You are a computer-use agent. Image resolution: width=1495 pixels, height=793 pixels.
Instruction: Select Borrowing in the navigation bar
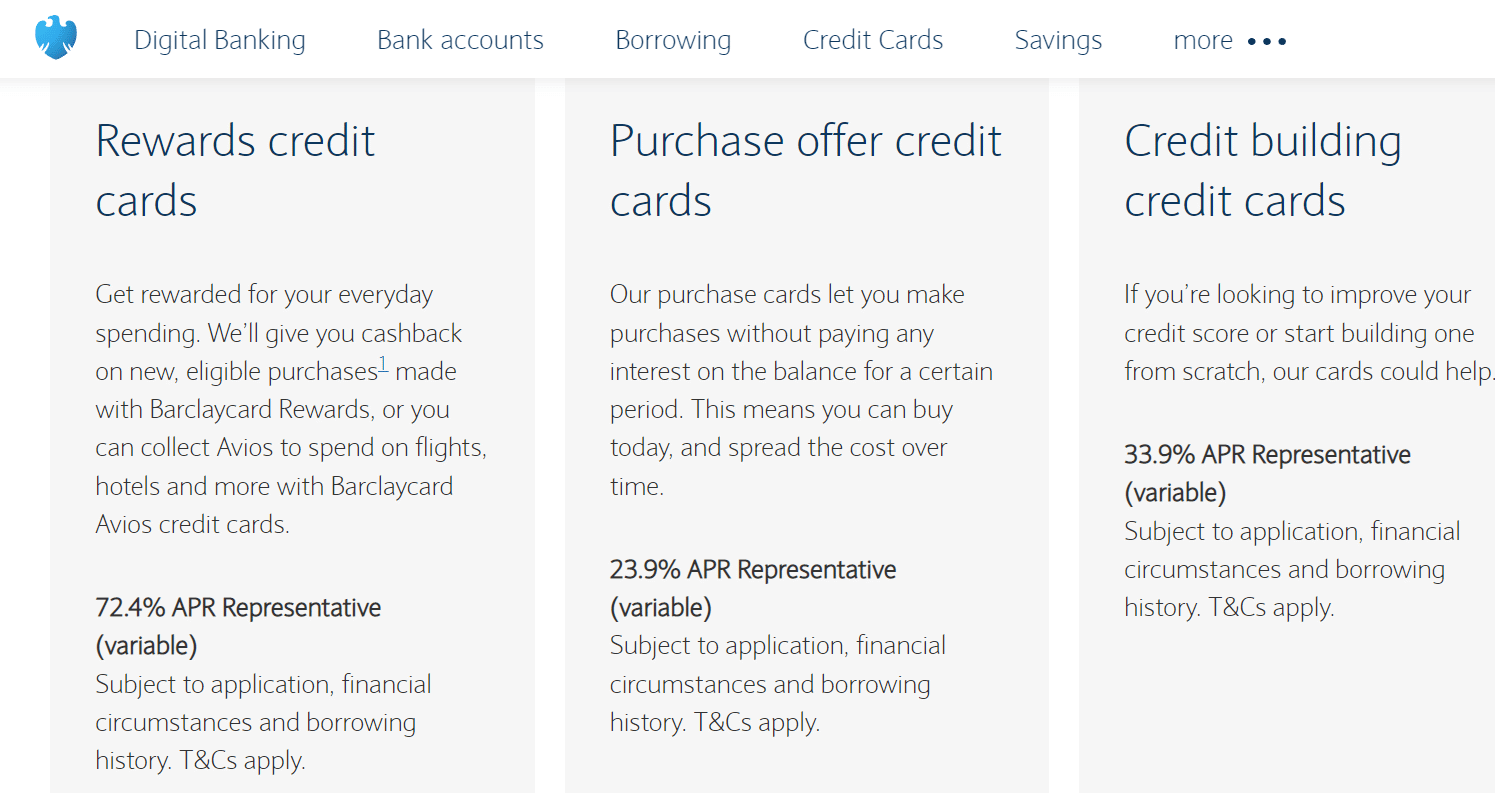point(673,40)
